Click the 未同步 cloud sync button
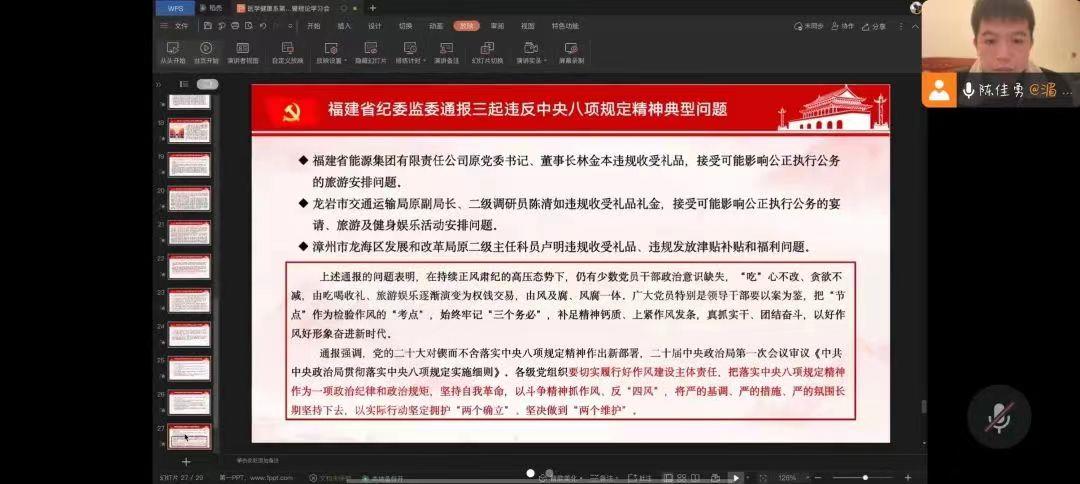The height and width of the screenshot is (484, 1080). pos(809,26)
